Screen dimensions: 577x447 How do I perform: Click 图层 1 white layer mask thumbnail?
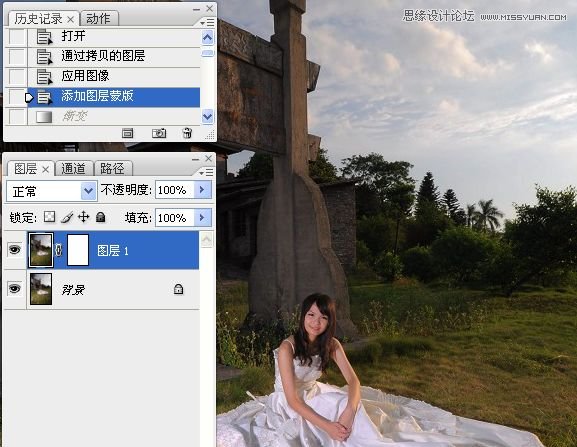pyautogui.click(x=78, y=250)
